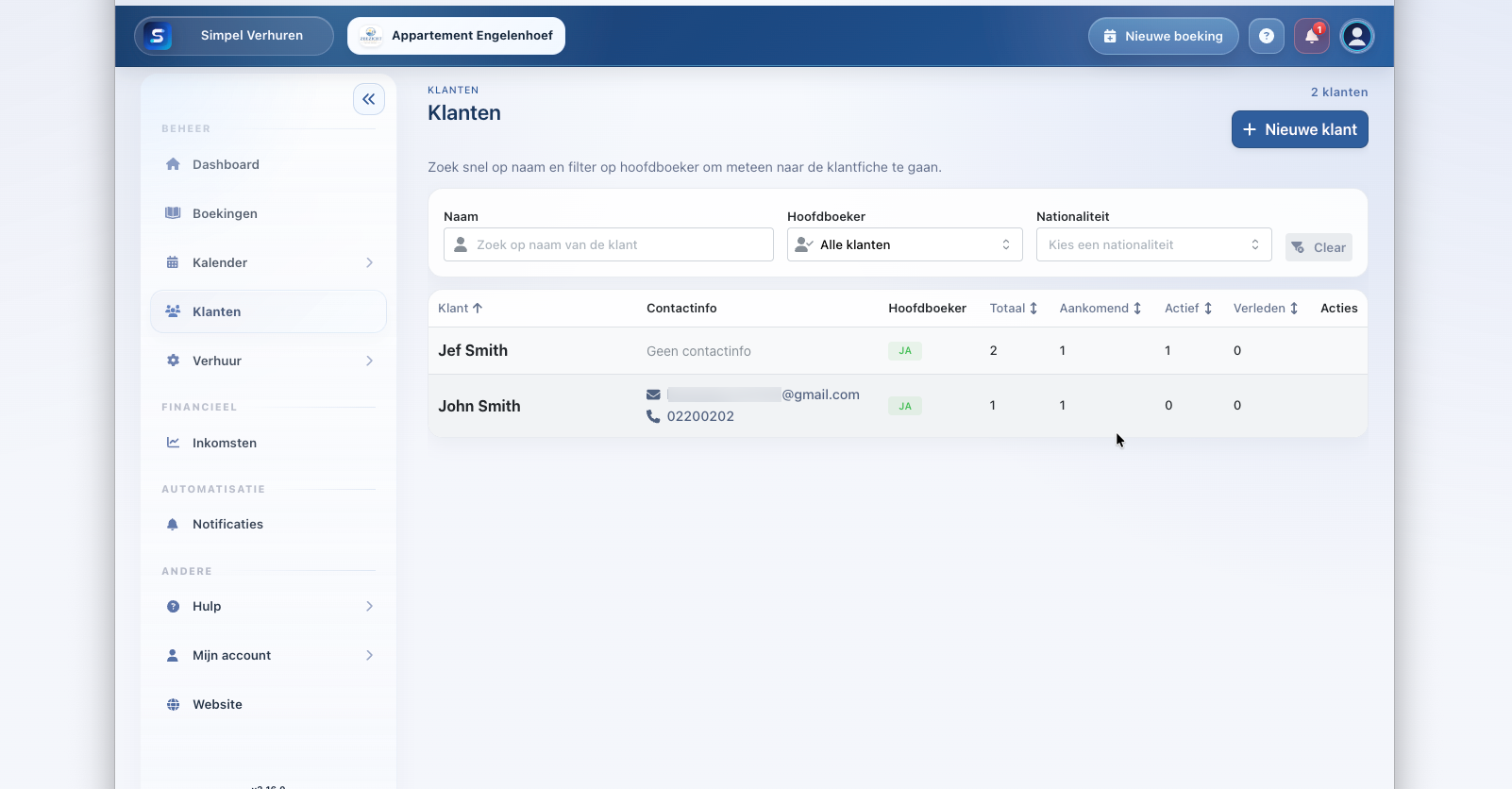Collapse the sidebar with the double-chevron icon
This screenshot has height=789, width=1512.
point(368,99)
